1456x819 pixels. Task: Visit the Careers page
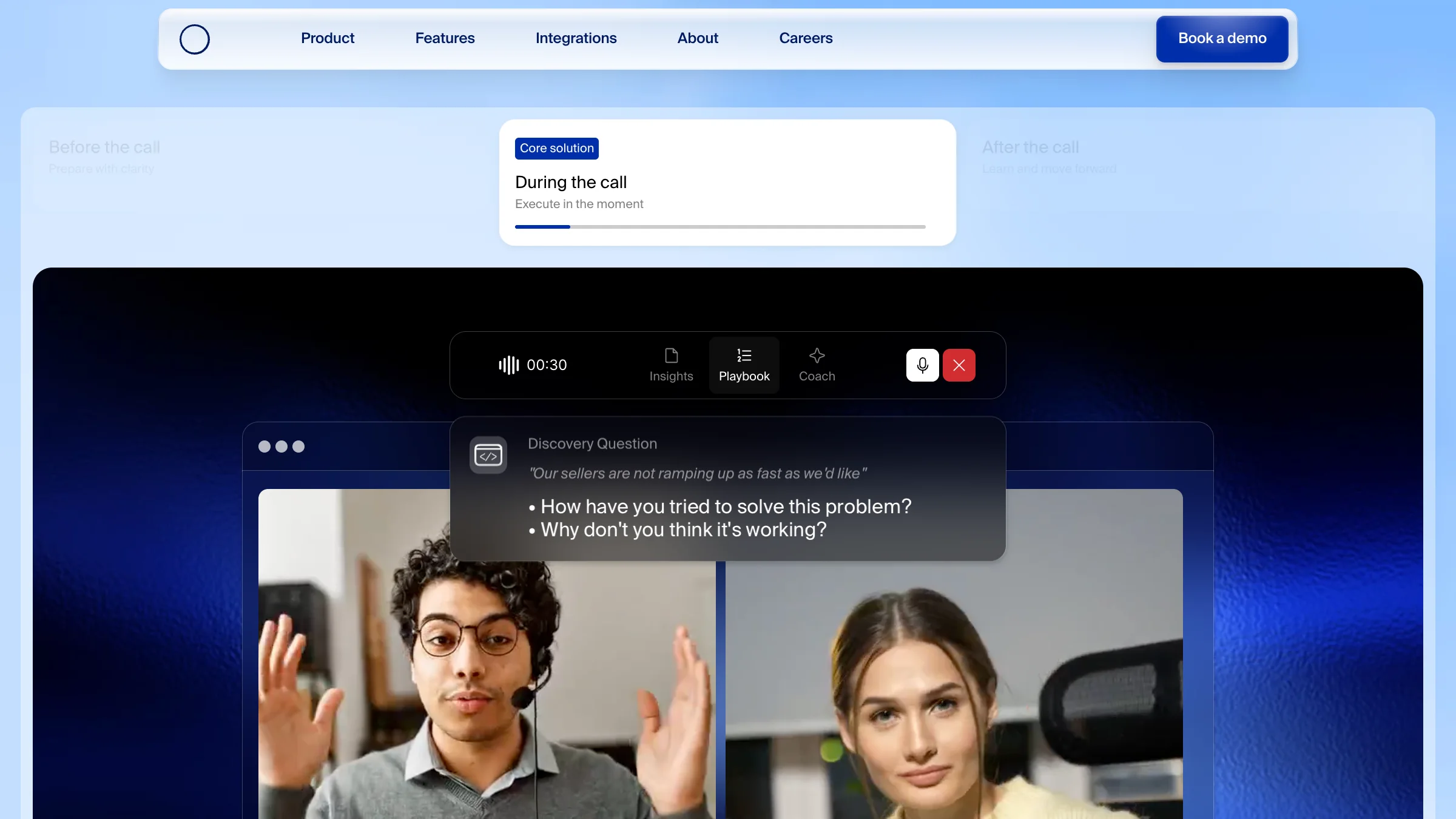point(806,38)
